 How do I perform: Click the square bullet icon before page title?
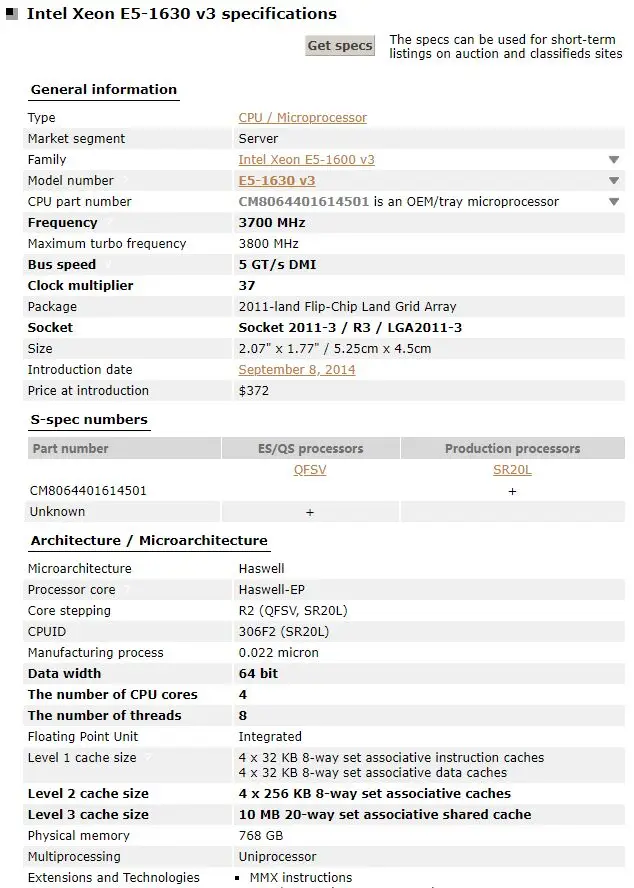tap(12, 13)
